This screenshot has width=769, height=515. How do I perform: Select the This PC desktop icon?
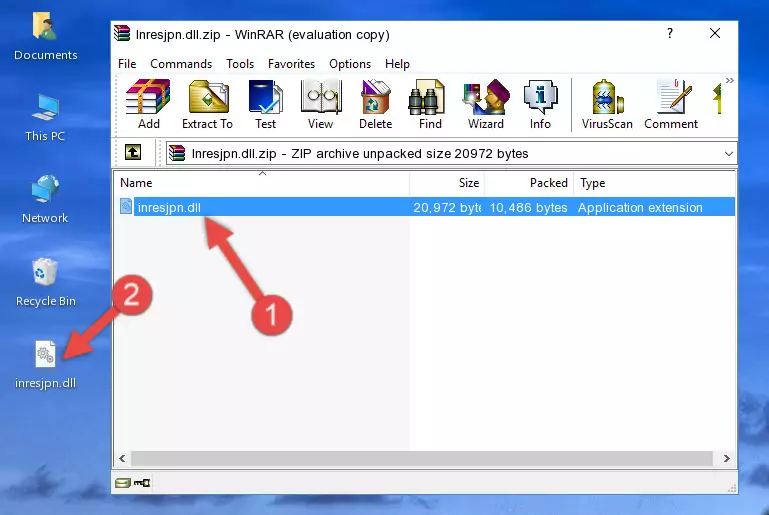[45, 118]
